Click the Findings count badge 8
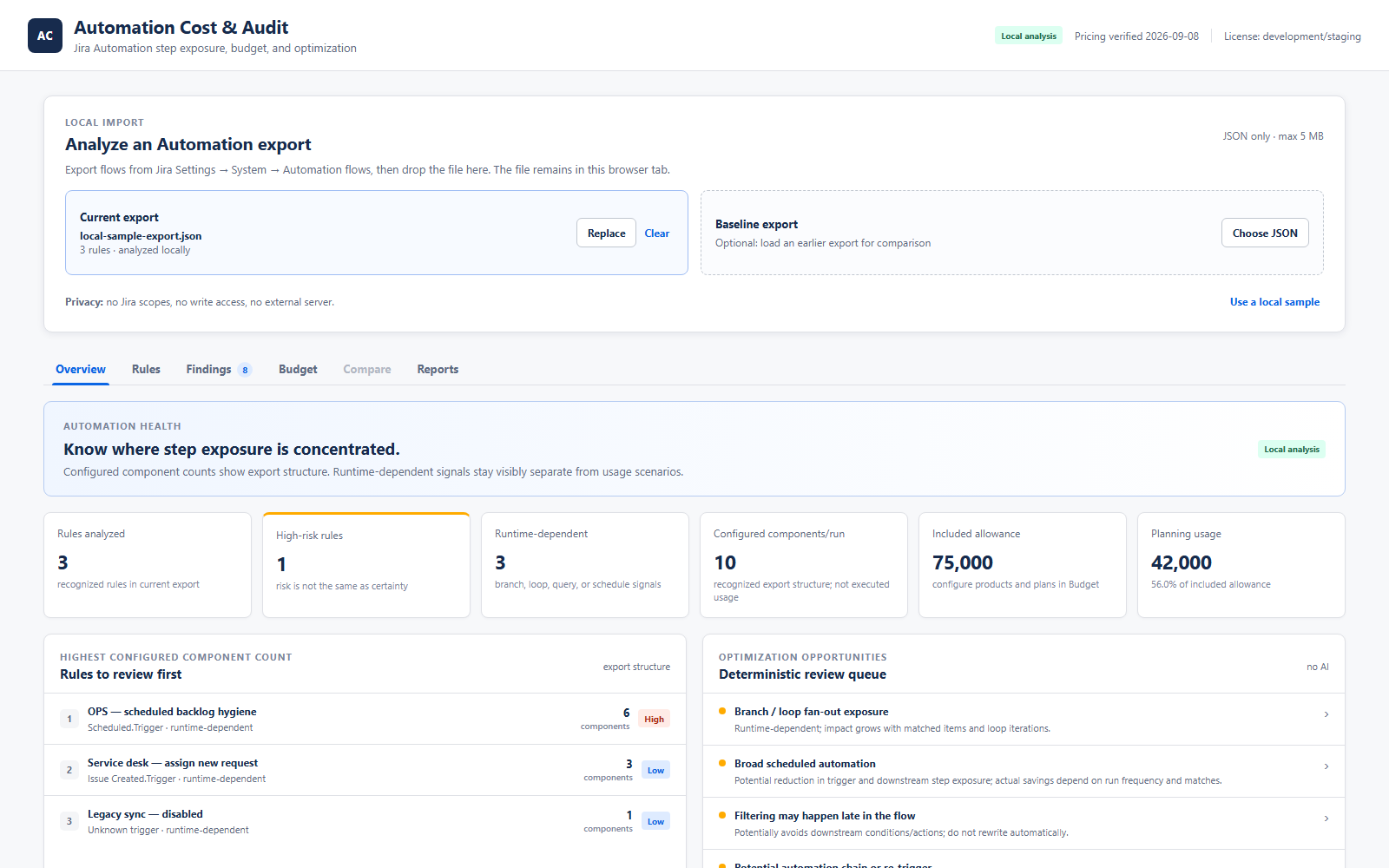The image size is (1389, 868). (245, 370)
